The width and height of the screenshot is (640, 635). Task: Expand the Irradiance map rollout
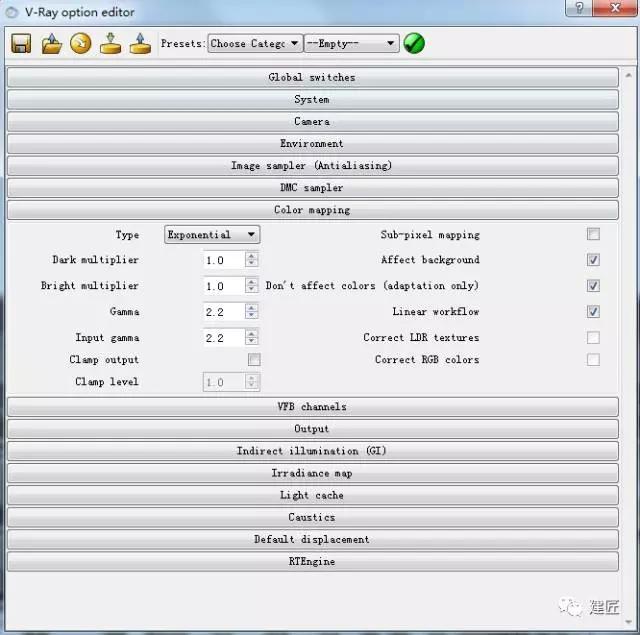click(313, 473)
